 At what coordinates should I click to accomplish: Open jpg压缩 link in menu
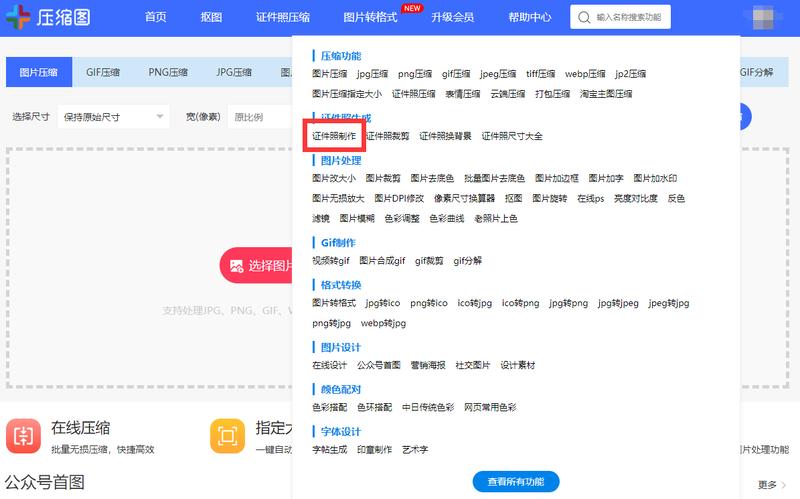372,74
